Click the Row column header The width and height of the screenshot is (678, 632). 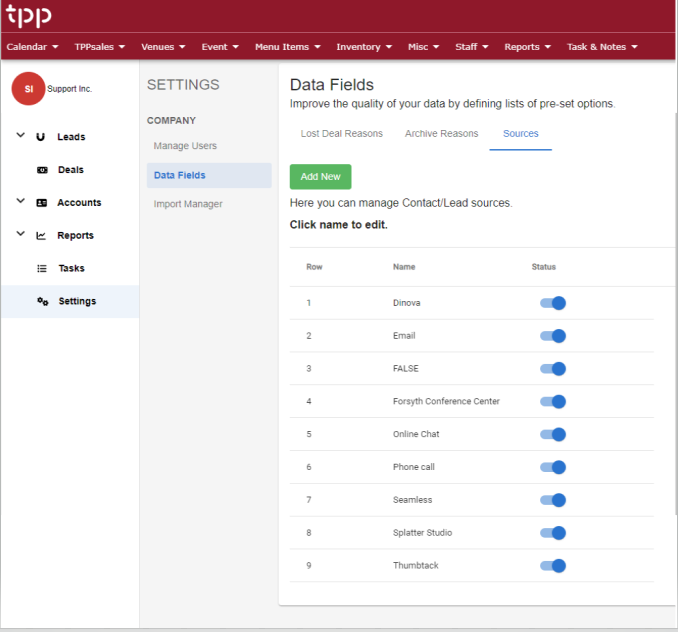tap(314, 267)
